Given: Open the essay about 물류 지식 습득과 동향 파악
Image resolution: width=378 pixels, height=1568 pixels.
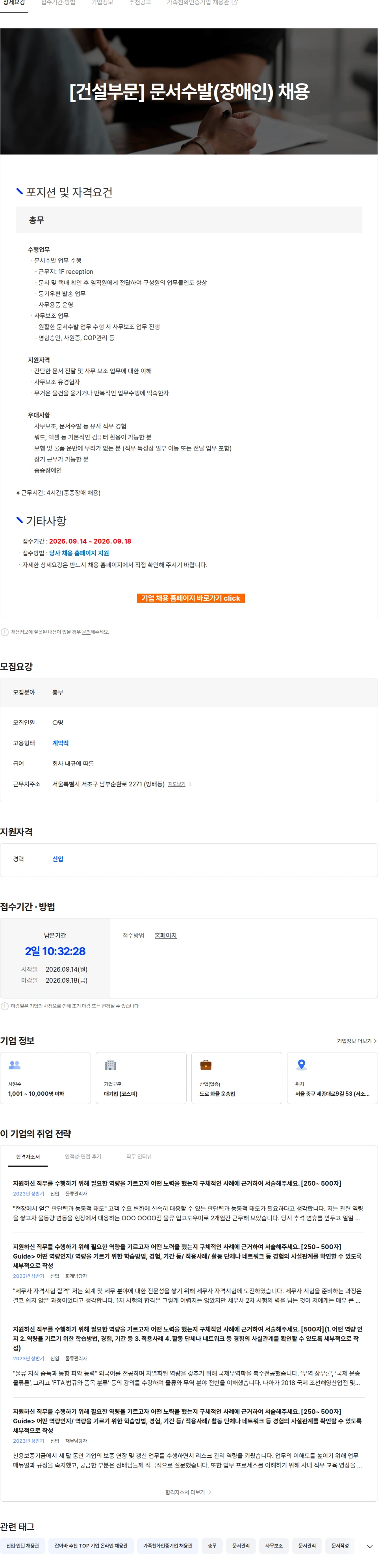Looking at the screenshot, I should click(x=188, y=1357).
